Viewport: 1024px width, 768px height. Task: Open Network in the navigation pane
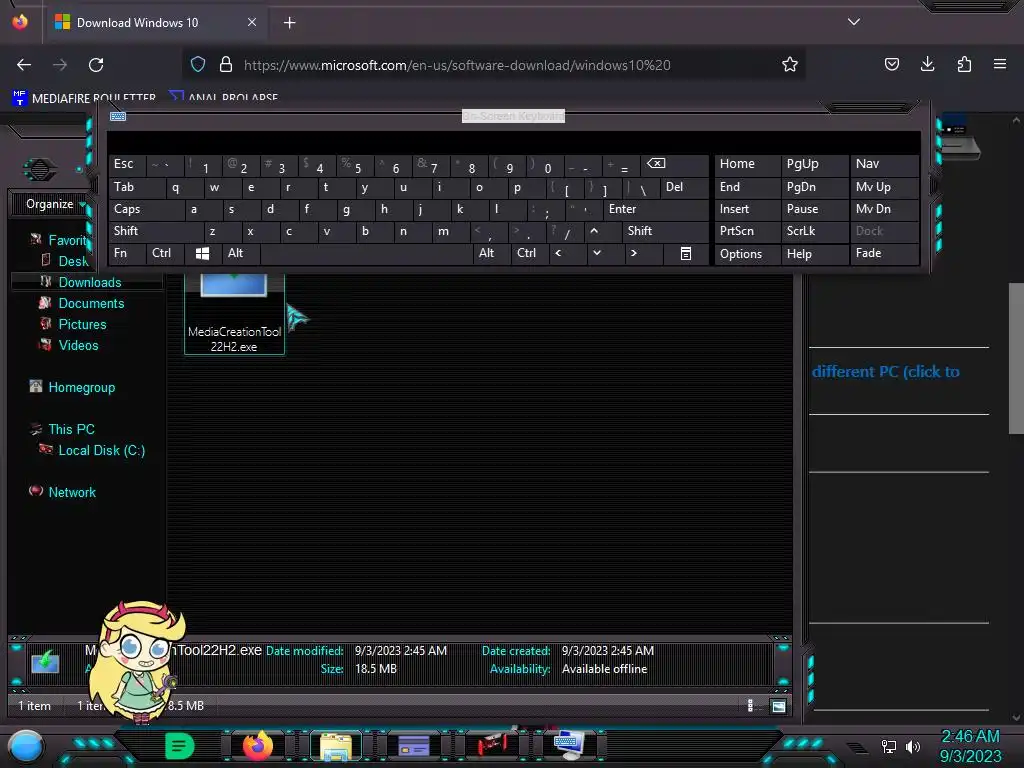tap(72, 492)
